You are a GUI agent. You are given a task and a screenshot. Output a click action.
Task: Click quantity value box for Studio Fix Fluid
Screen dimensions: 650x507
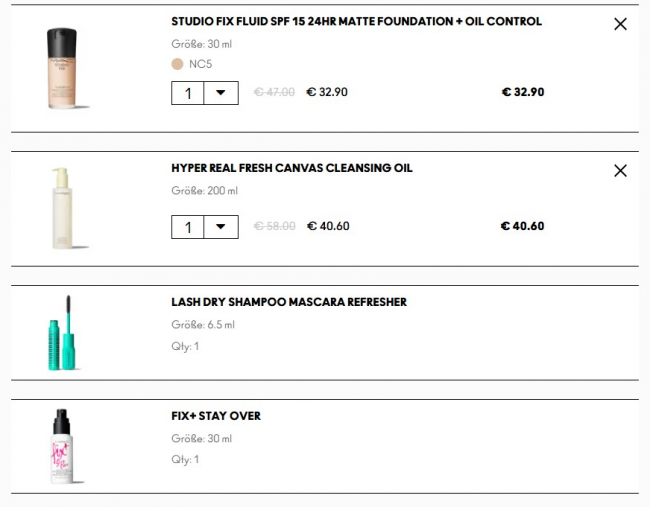pos(188,93)
